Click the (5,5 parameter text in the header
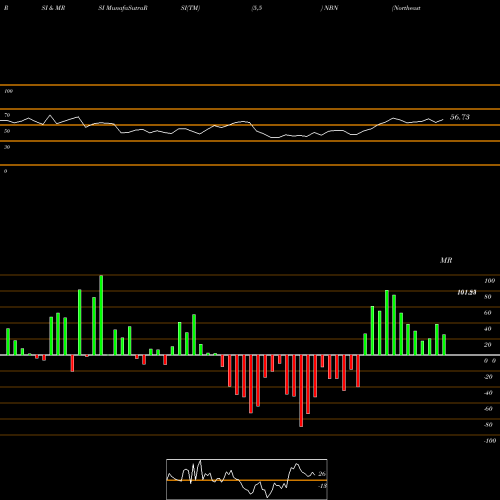The image size is (500, 500). click(257, 8)
